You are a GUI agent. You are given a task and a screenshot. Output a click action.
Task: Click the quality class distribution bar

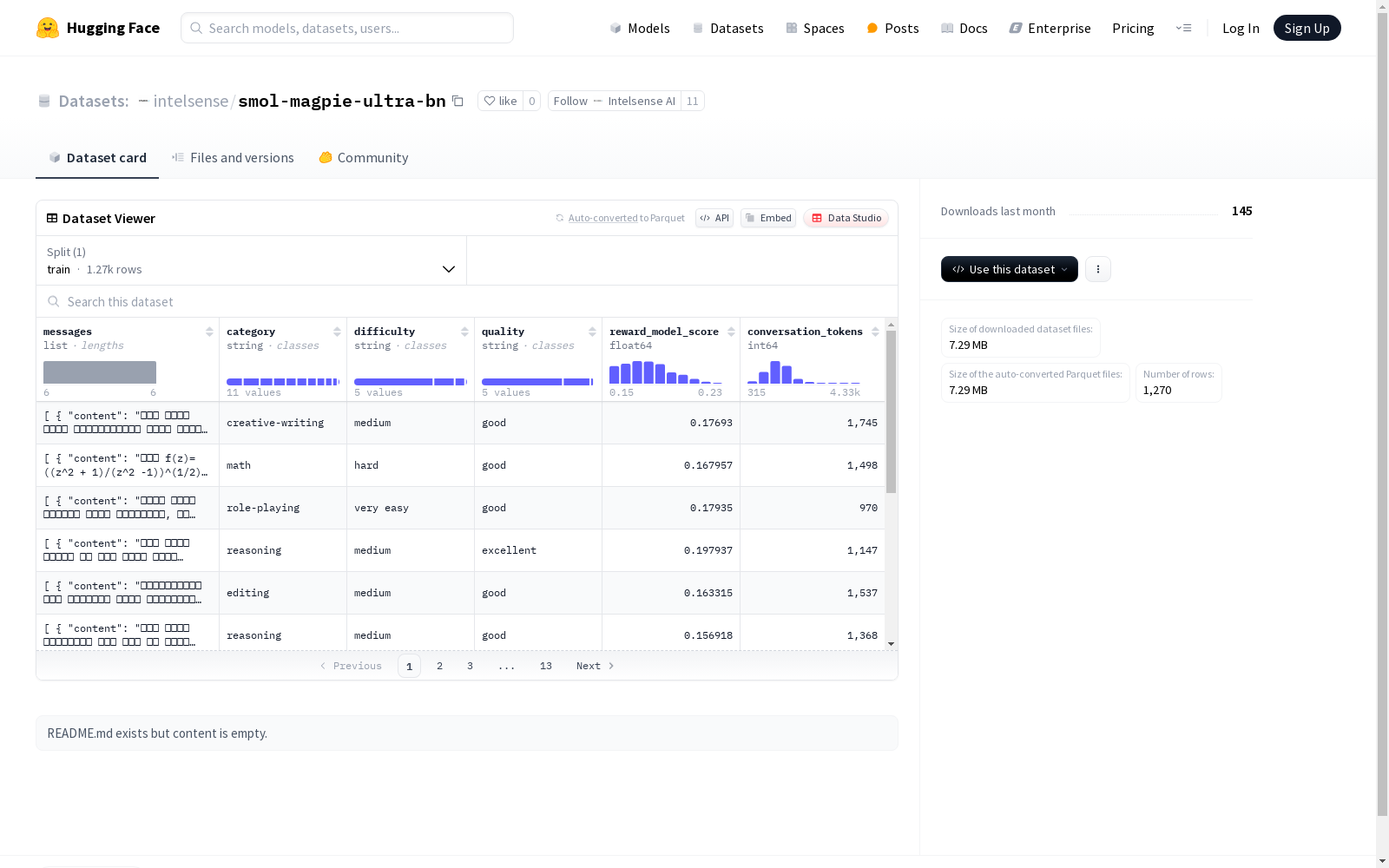pos(538,382)
